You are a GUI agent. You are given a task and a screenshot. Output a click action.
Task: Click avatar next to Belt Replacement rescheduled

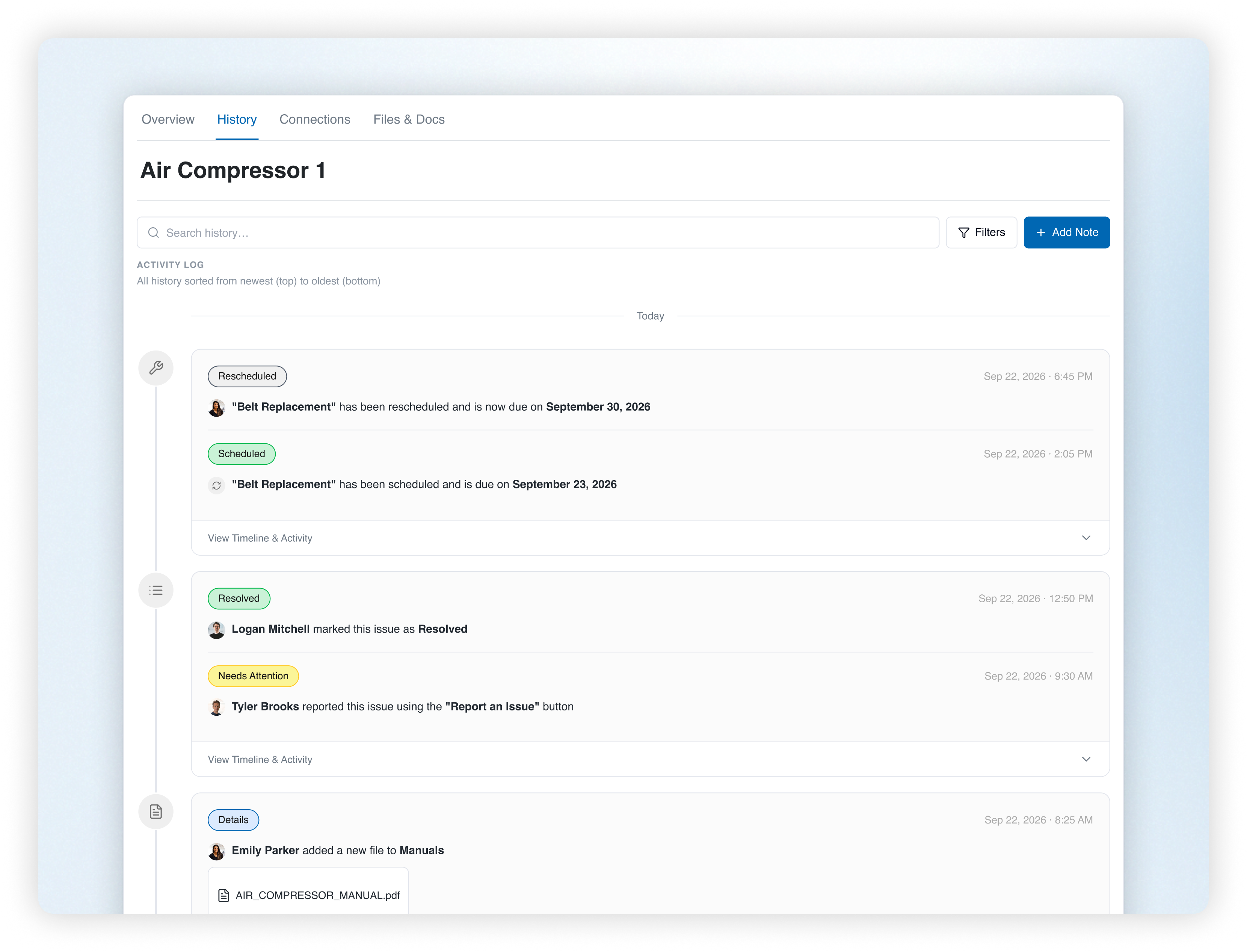pyautogui.click(x=216, y=407)
